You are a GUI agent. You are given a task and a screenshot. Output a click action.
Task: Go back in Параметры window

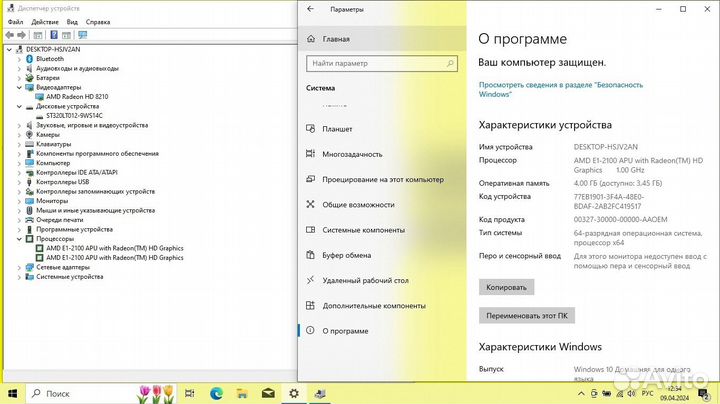[310, 9]
